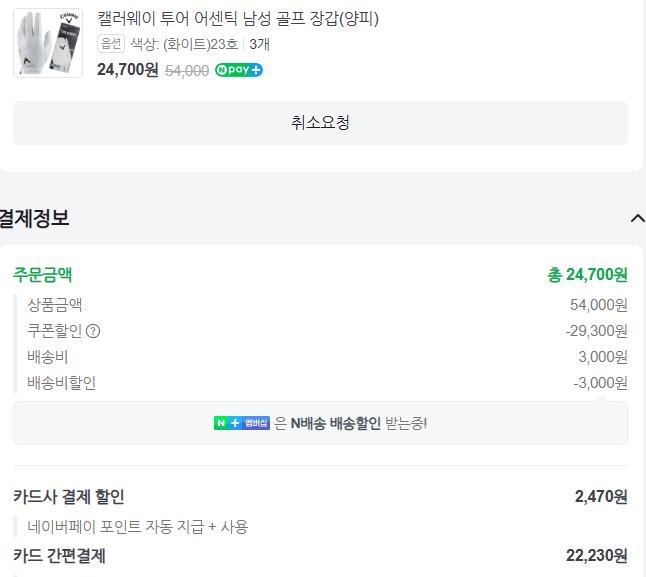The image size is (646, 577).
Task: Click the 상품금액 row label
Action: pyautogui.click(x=55, y=305)
